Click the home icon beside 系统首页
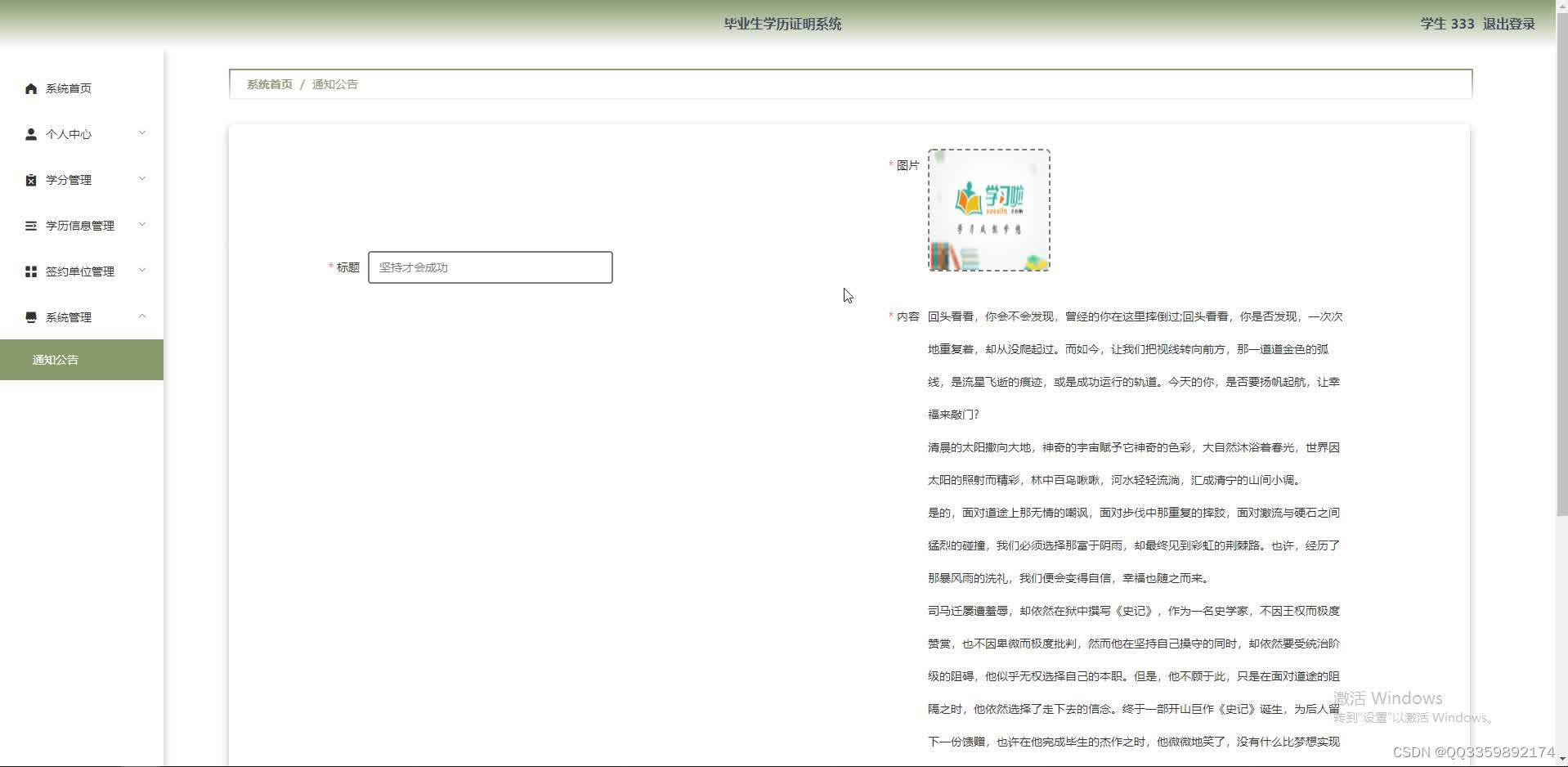This screenshot has height=767, width=1568. point(31,88)
